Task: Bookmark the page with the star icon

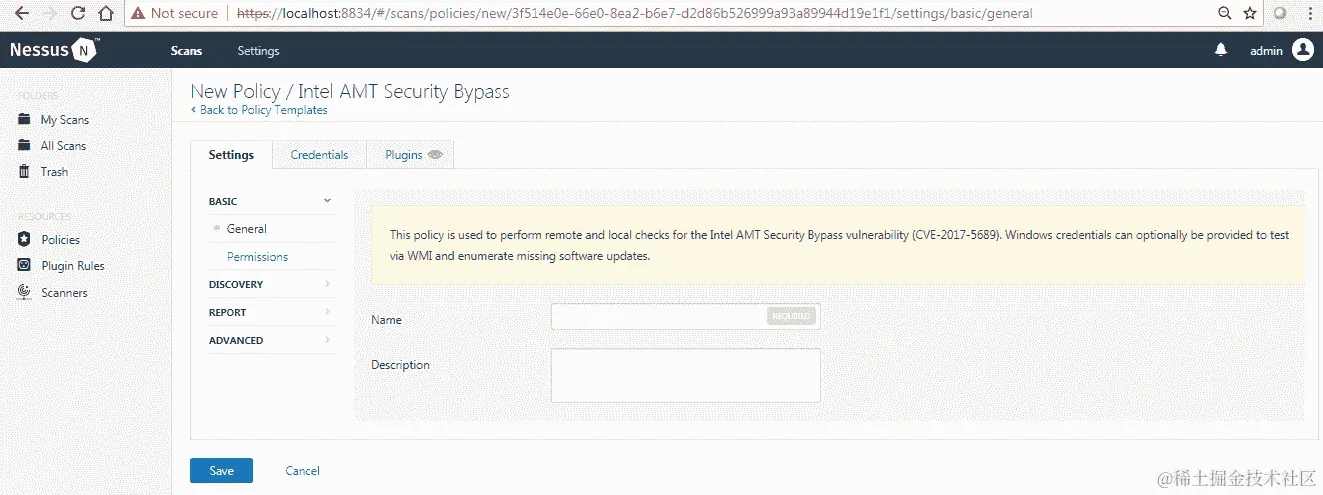Action: pyautogui.click(x=1250, y=14)
